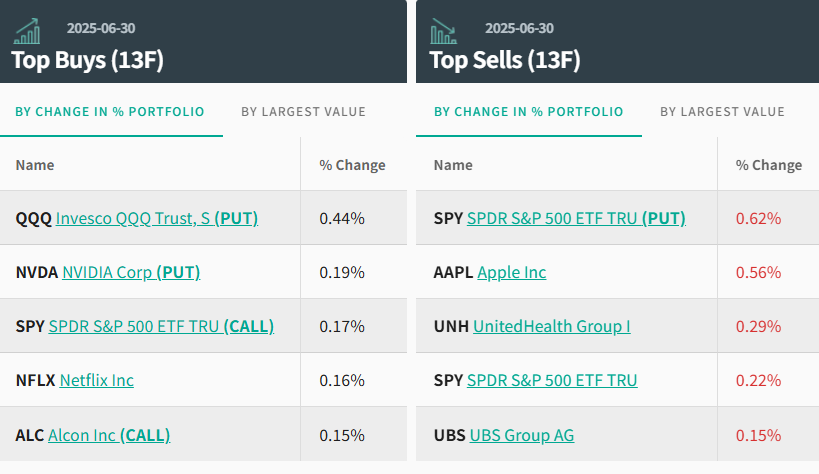Switch Top Sells to 'By Largest Value' tab
The width and height of the screenshot is (819, 474).
(722, 112)
